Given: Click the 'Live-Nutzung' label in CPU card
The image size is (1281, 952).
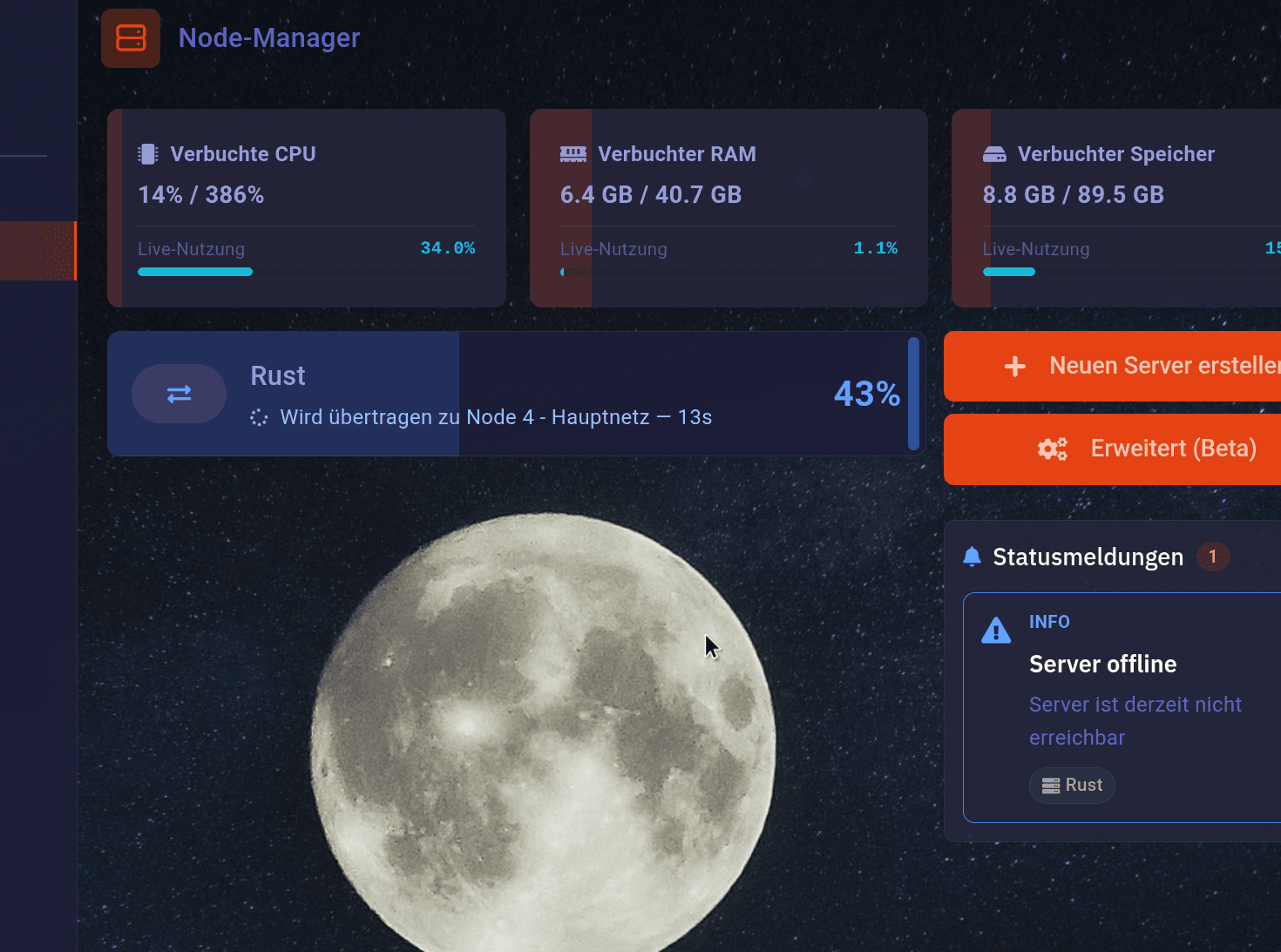Looking at the screenshot, I should [192, 249].
